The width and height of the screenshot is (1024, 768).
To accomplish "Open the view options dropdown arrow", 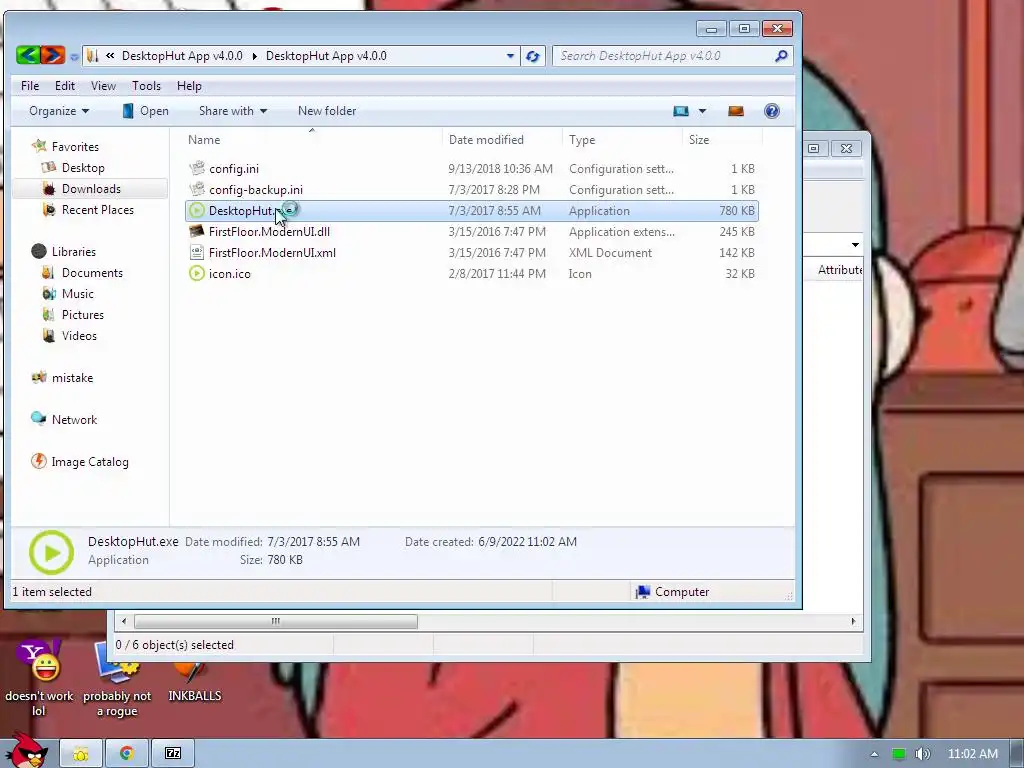I will pos(703,111).
